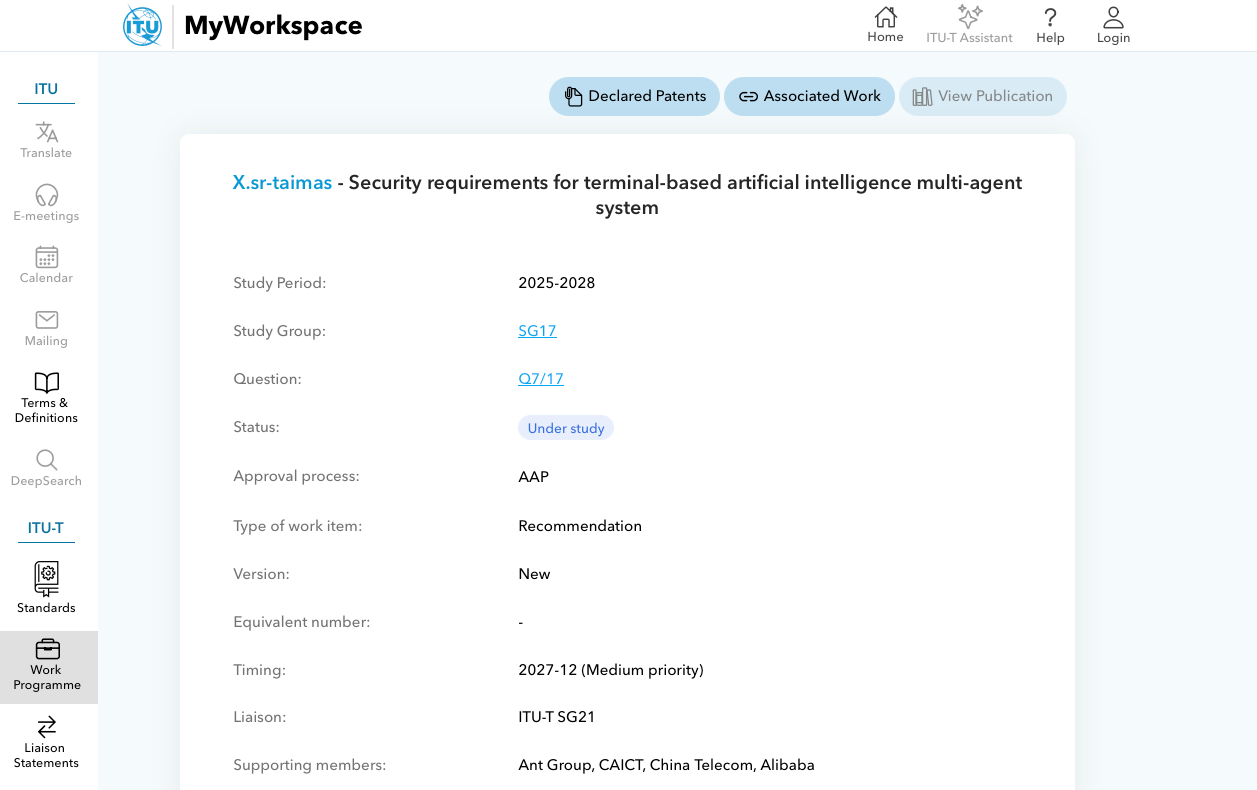Open E-meetings headphones icon
1257x790 pixels.
46,195
